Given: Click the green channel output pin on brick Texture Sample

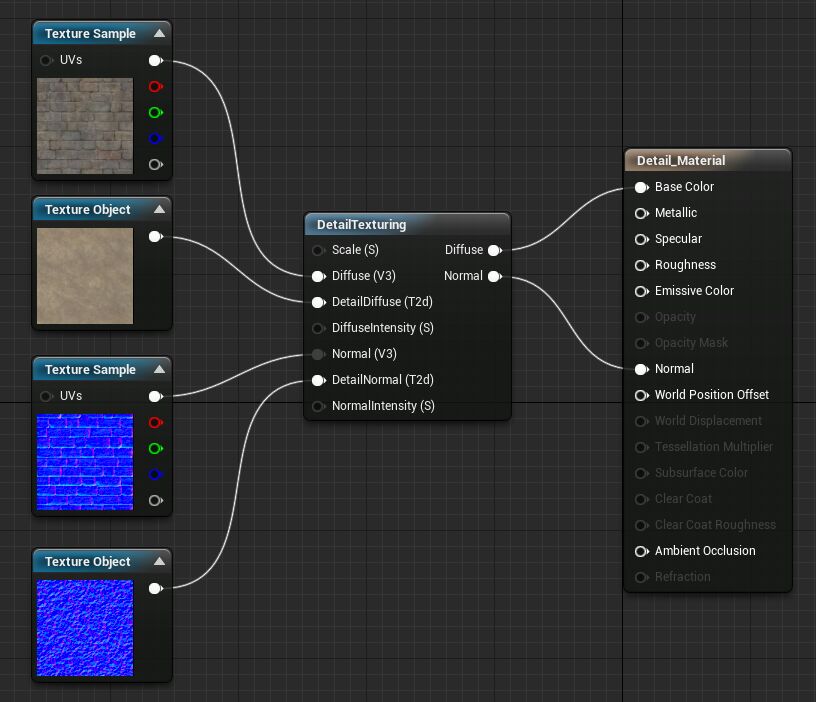Looking at the screenshot, I should click(155, 112).
